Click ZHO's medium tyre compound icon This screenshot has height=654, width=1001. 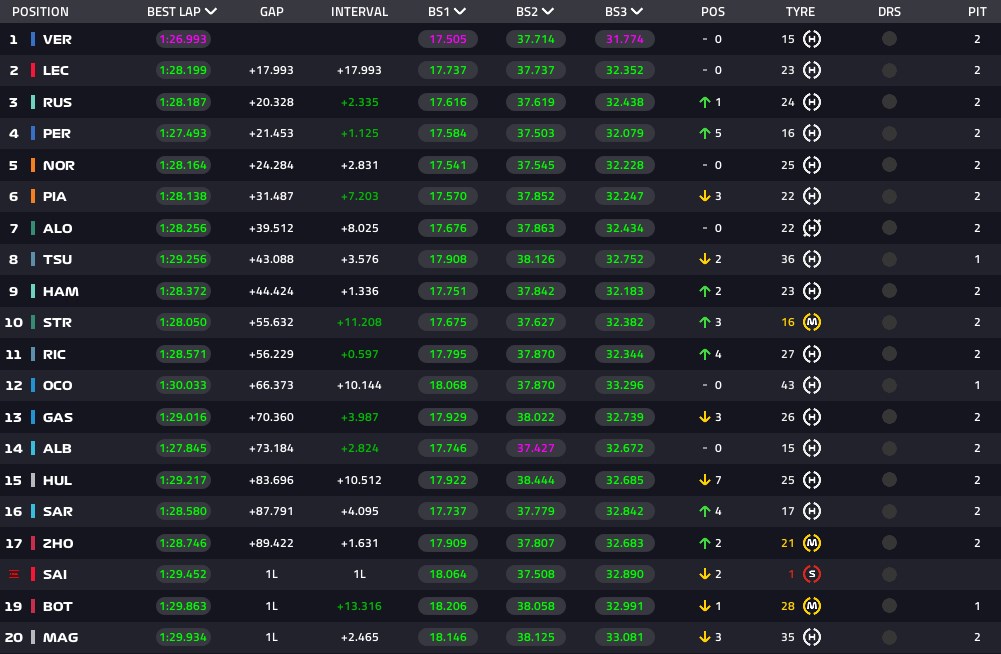click(x=811, y=543)
